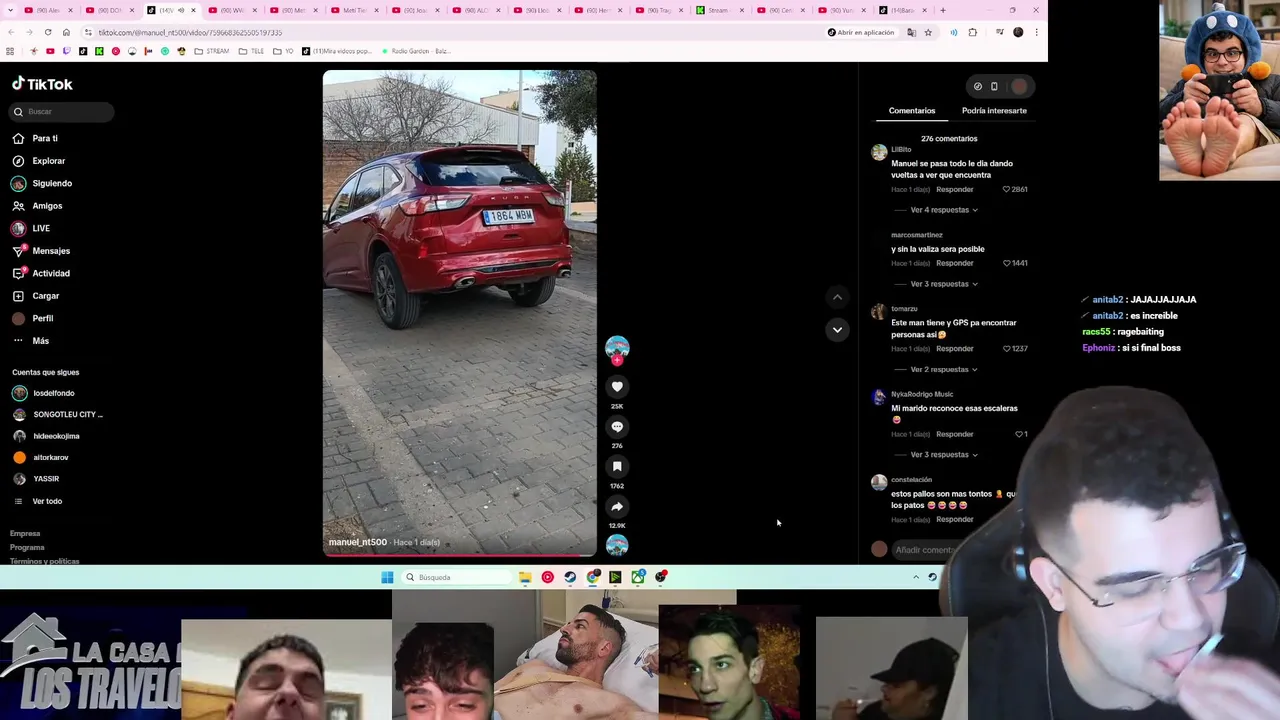Reply to NykaRodrigo Music comment via Responder
Screen dimensions: 1280x720
pyautogui.click(x=954, y=434)
